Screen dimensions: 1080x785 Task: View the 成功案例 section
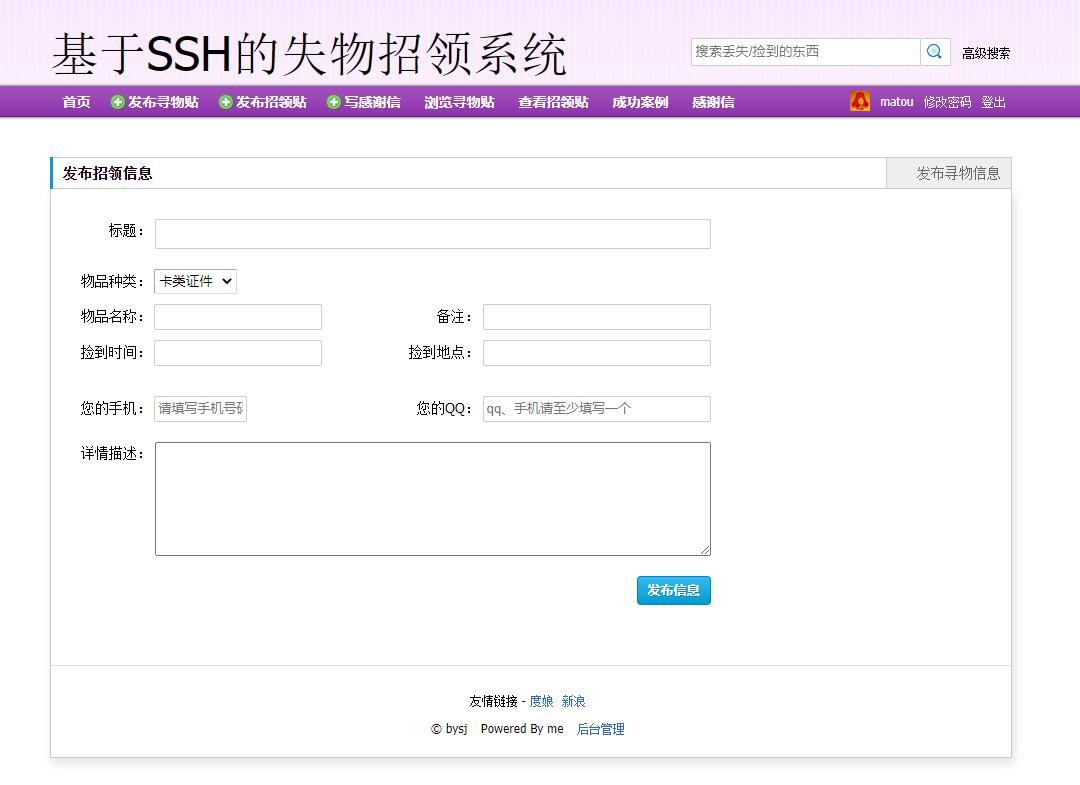click(638, 101)
